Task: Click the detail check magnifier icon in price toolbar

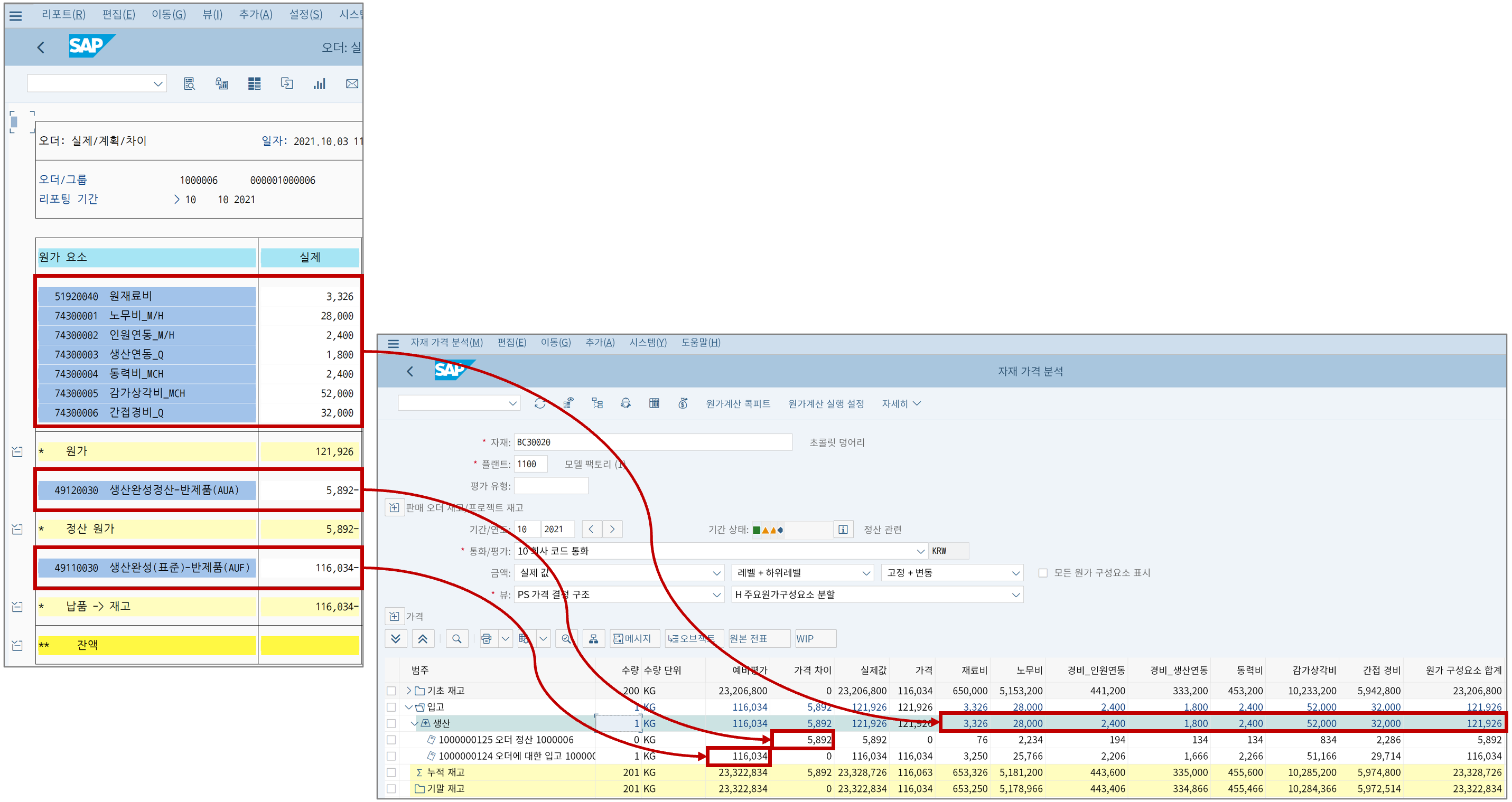Action: pos(566,638)
